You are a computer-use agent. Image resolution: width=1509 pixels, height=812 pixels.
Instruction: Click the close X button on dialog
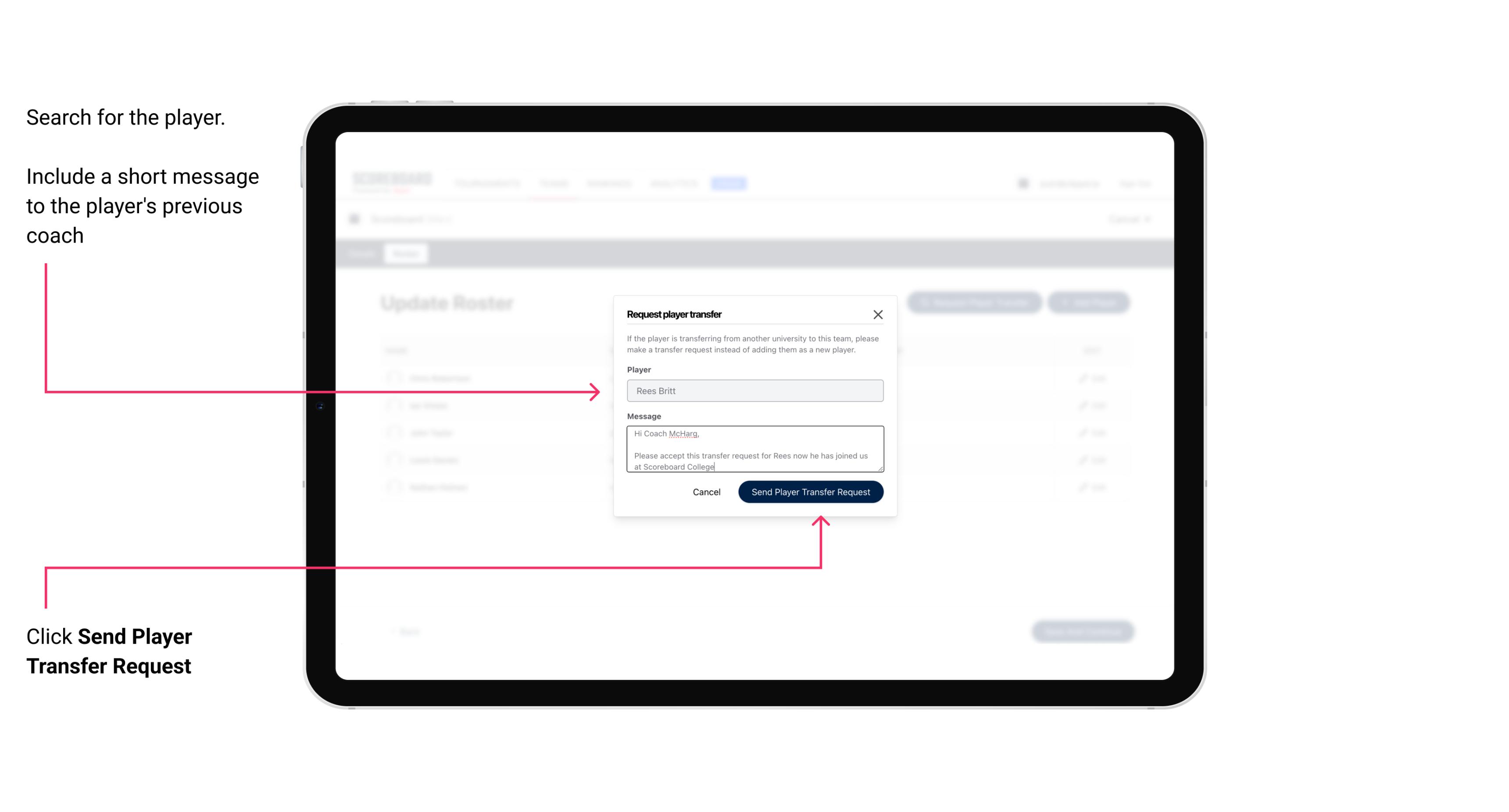click(878, 314)
